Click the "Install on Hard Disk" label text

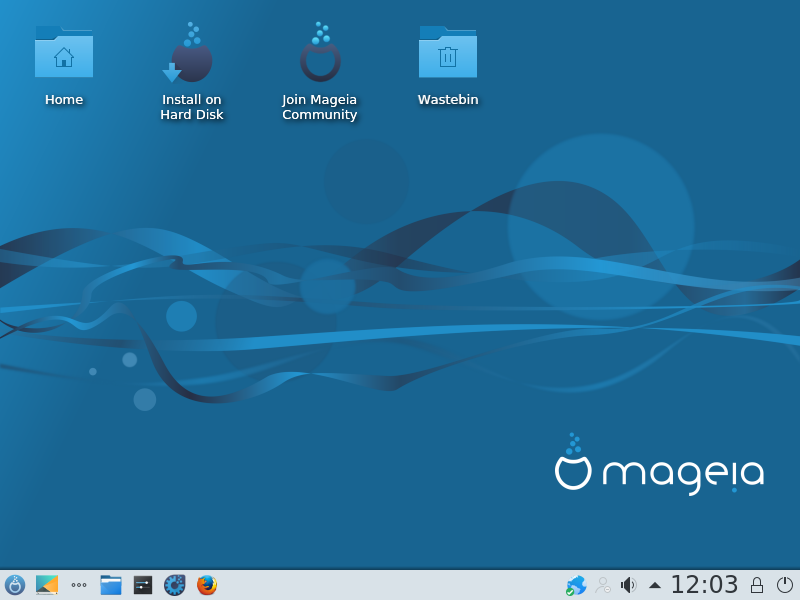[x=191, y=107]
